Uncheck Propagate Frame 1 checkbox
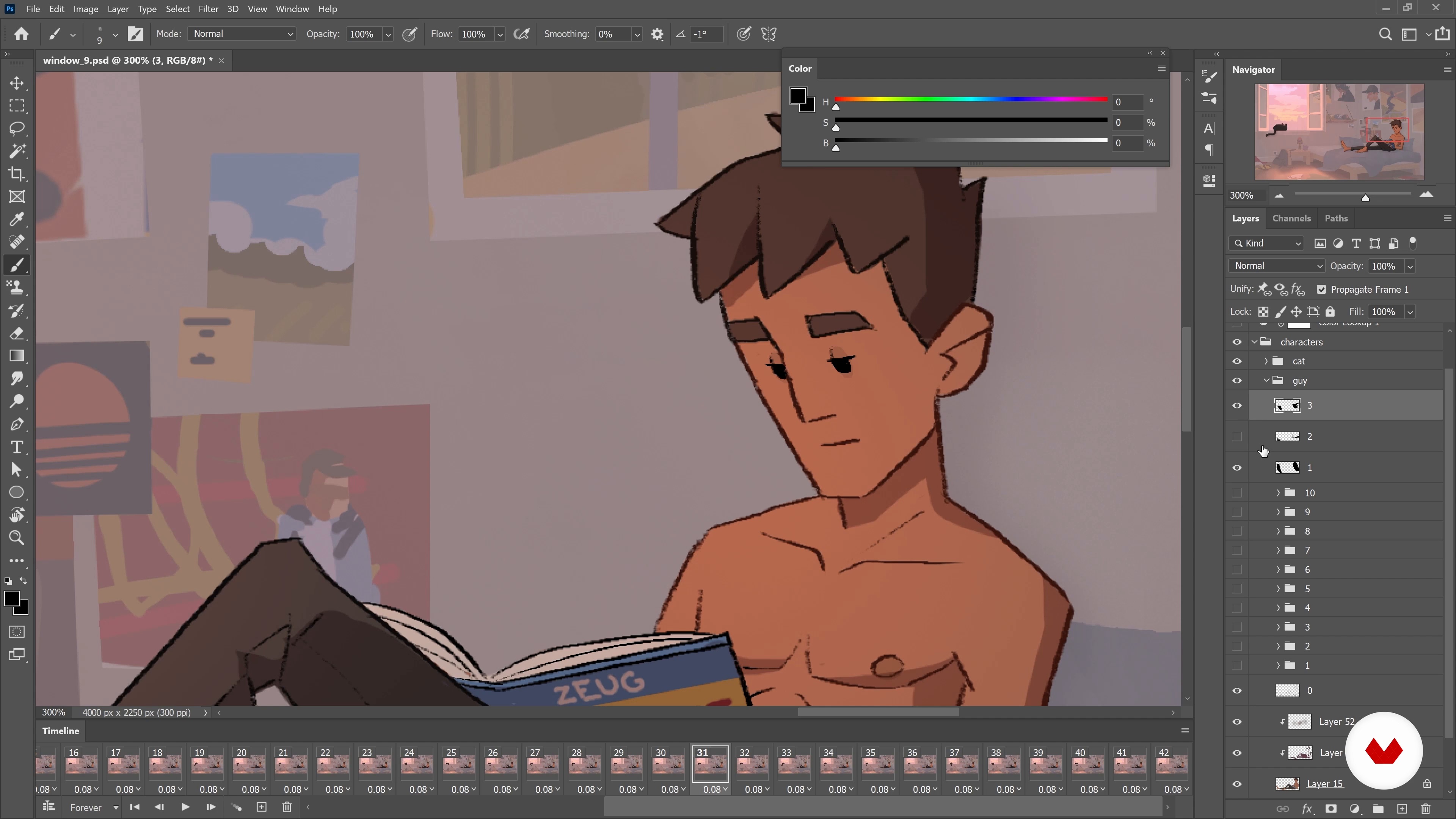Viewport: 1456px width, 819px height. 1321,289
